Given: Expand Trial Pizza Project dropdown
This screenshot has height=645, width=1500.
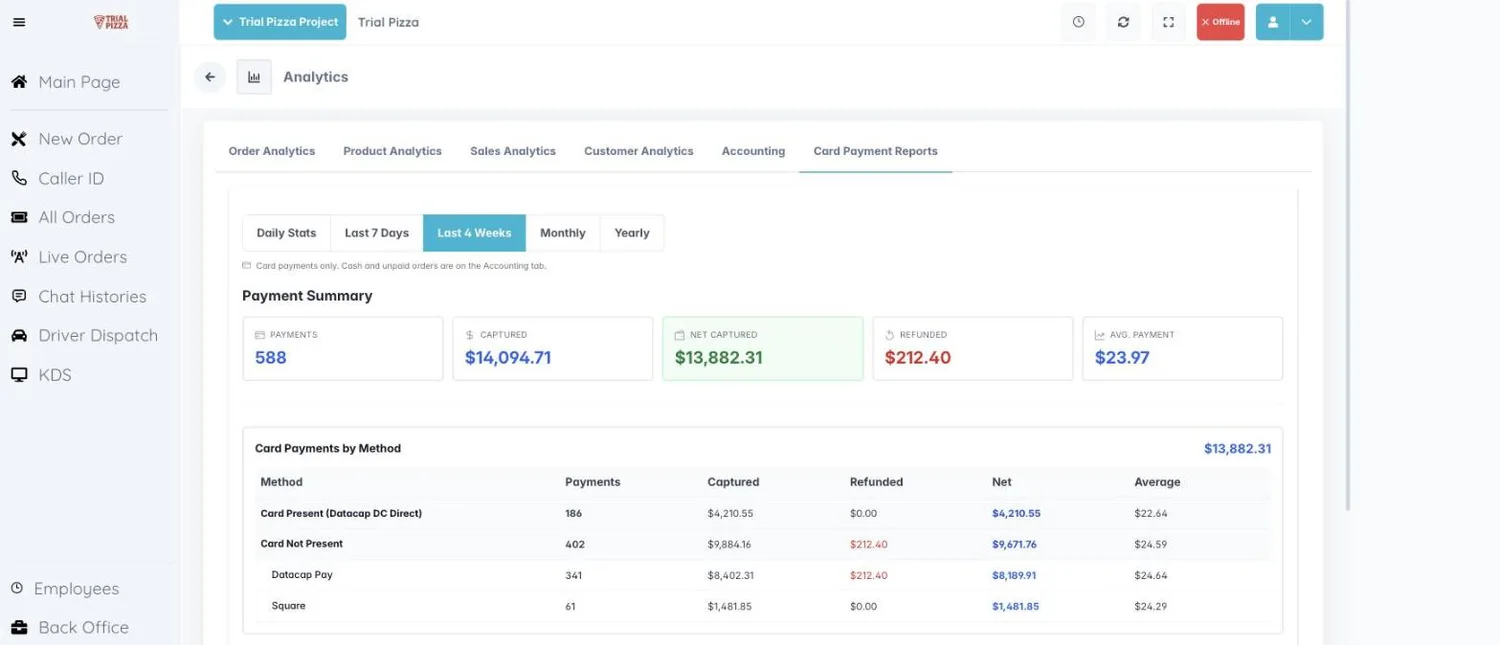Looking at the screenshot, I should (x=280, y=22).
